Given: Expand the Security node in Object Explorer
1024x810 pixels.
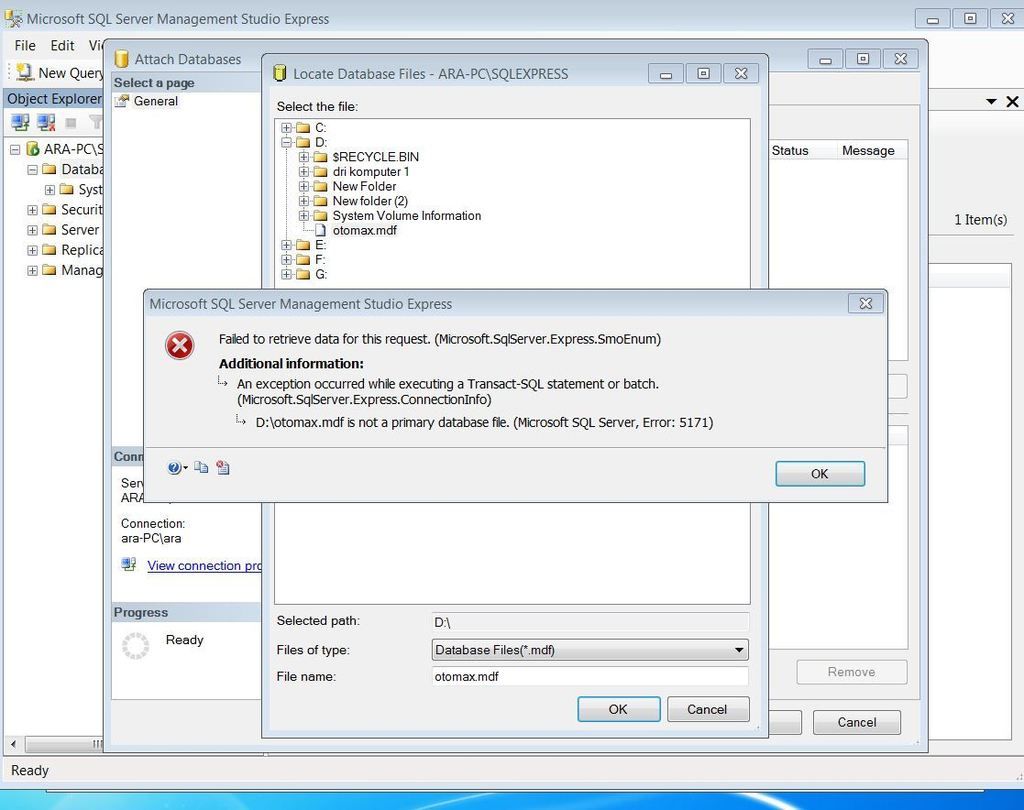Looking at the screenshot, I should coord(32,210).
